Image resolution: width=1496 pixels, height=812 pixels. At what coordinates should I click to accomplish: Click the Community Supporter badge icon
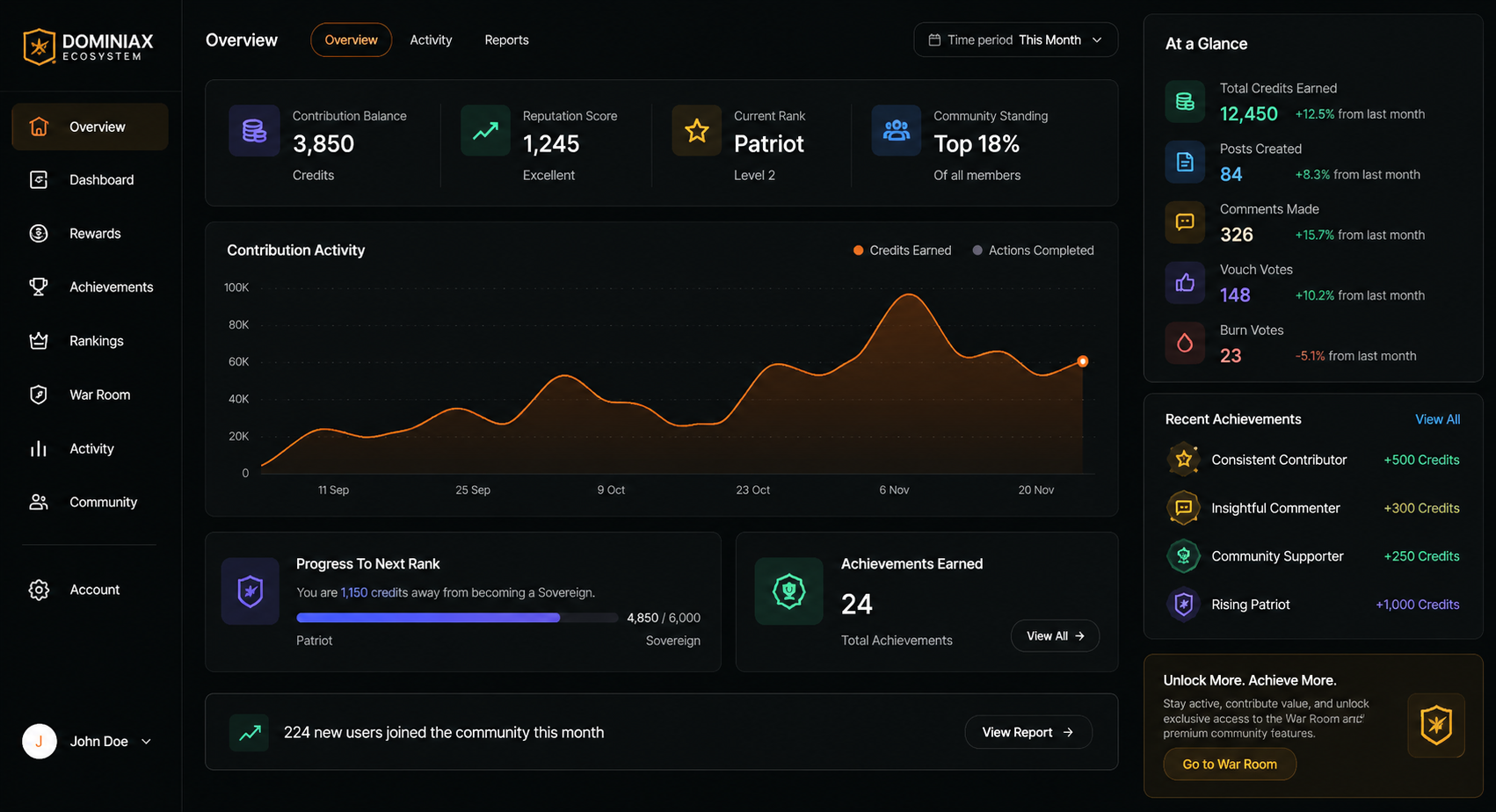[x=1184, y=556]
